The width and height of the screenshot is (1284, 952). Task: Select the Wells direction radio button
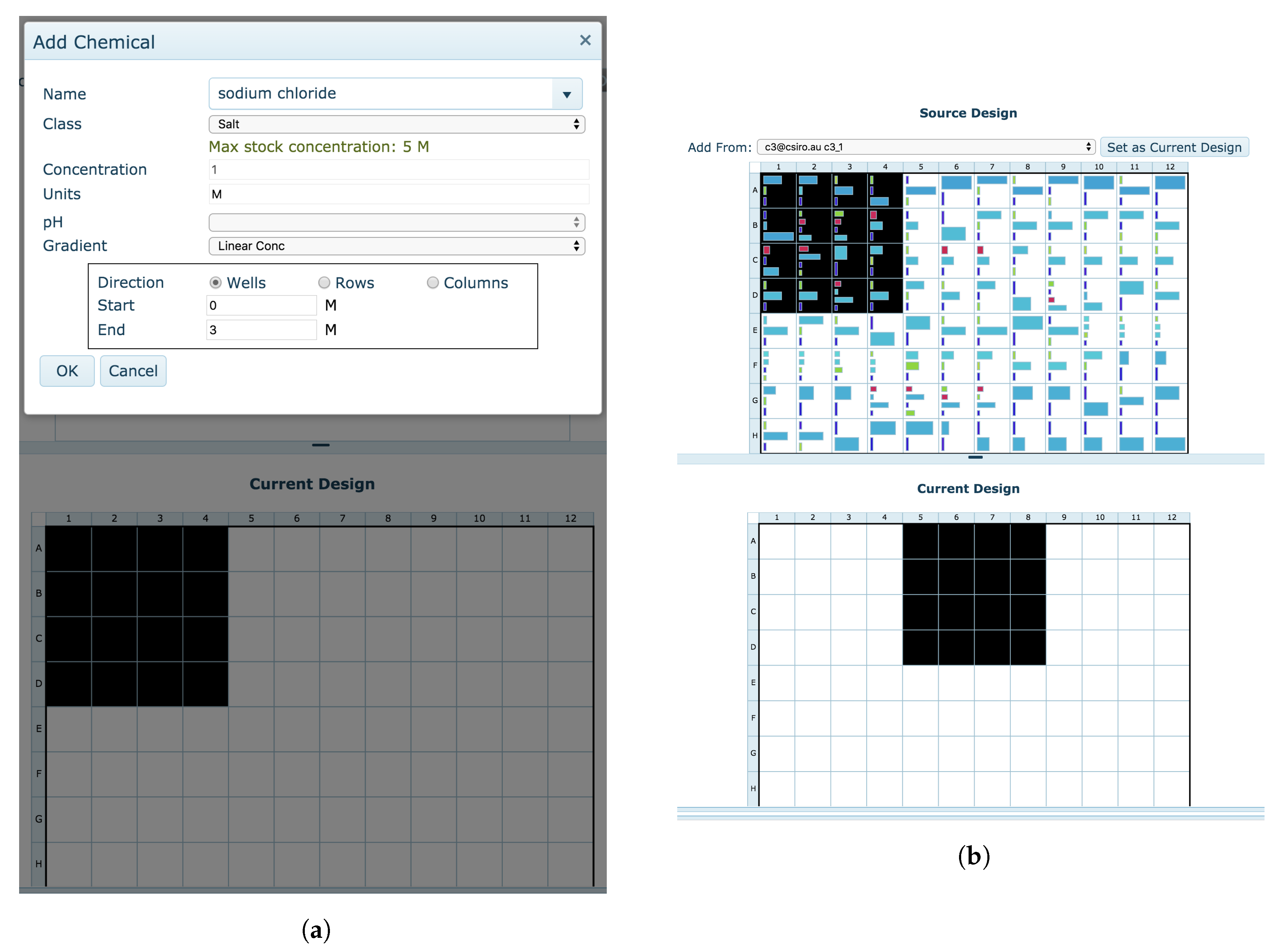[215, 282]
